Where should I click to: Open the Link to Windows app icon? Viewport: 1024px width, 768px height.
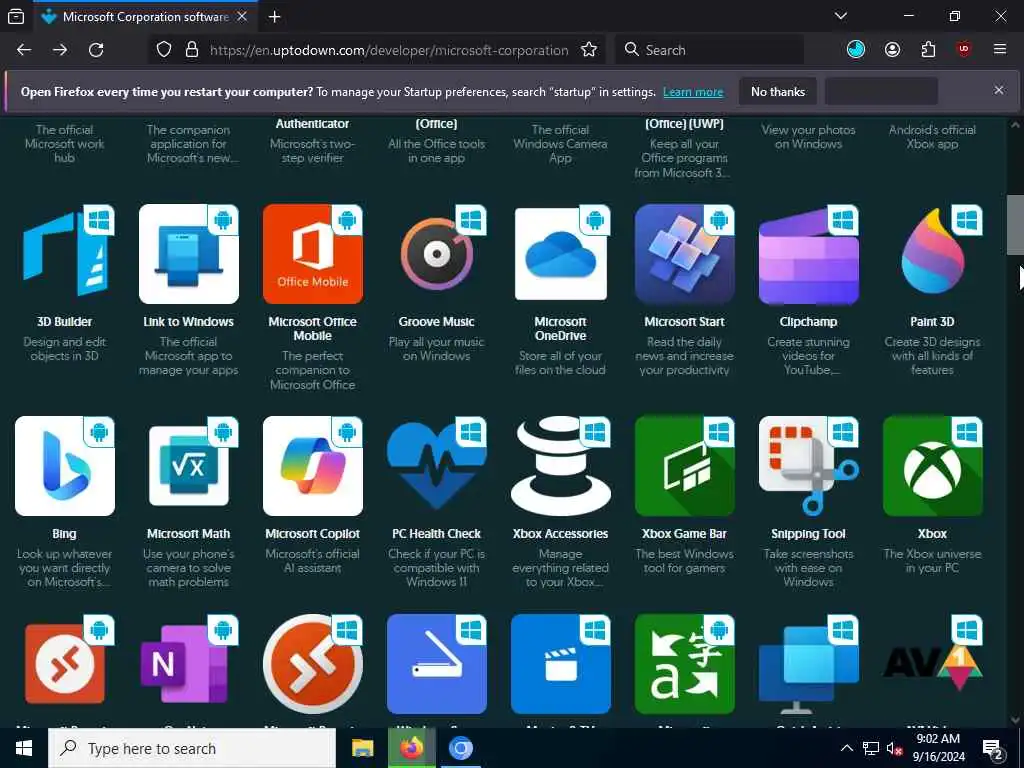pos(189,254)
